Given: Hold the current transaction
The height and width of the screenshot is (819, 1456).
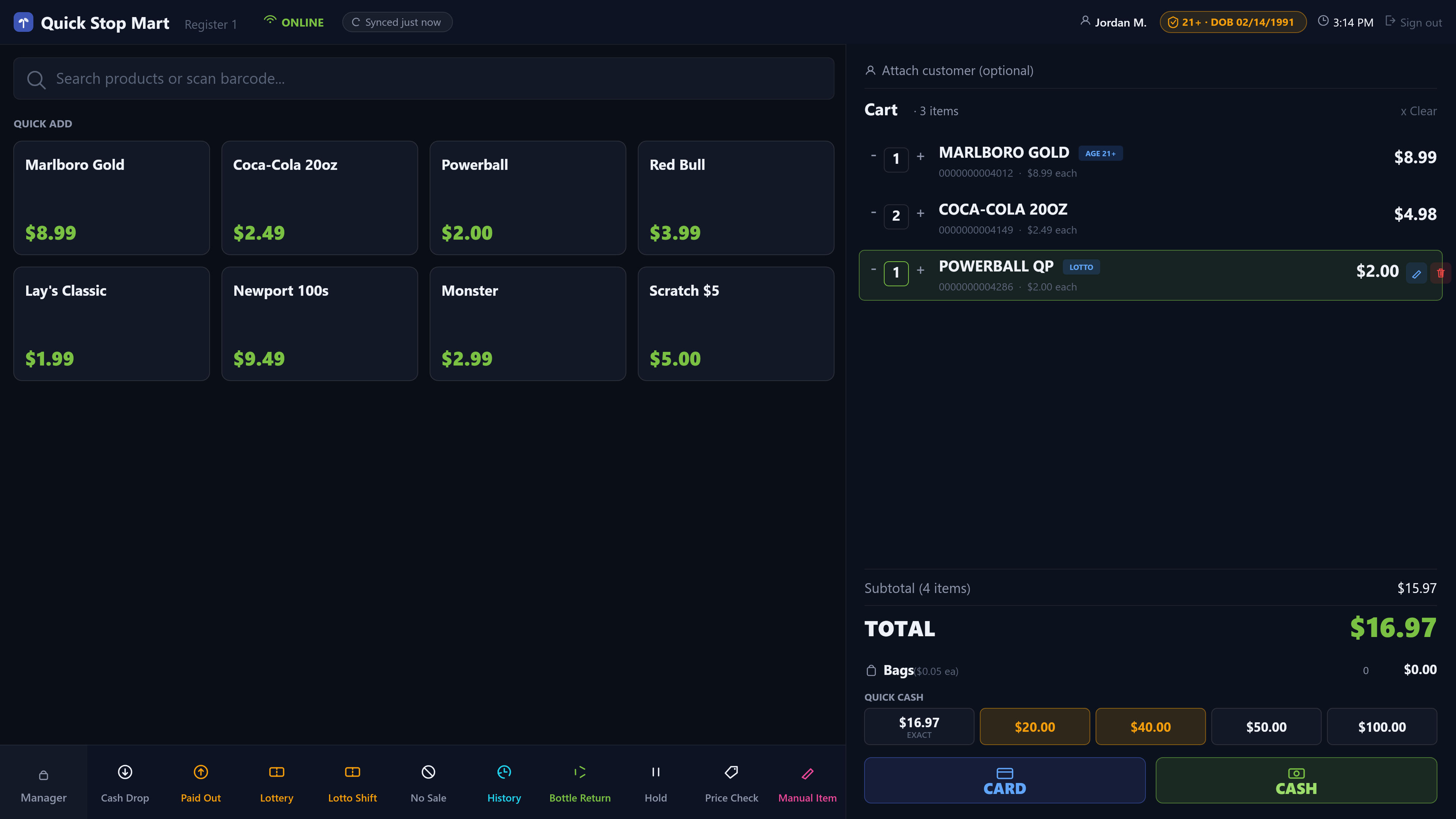Looking at the screenshot, I should coord(656,783).
